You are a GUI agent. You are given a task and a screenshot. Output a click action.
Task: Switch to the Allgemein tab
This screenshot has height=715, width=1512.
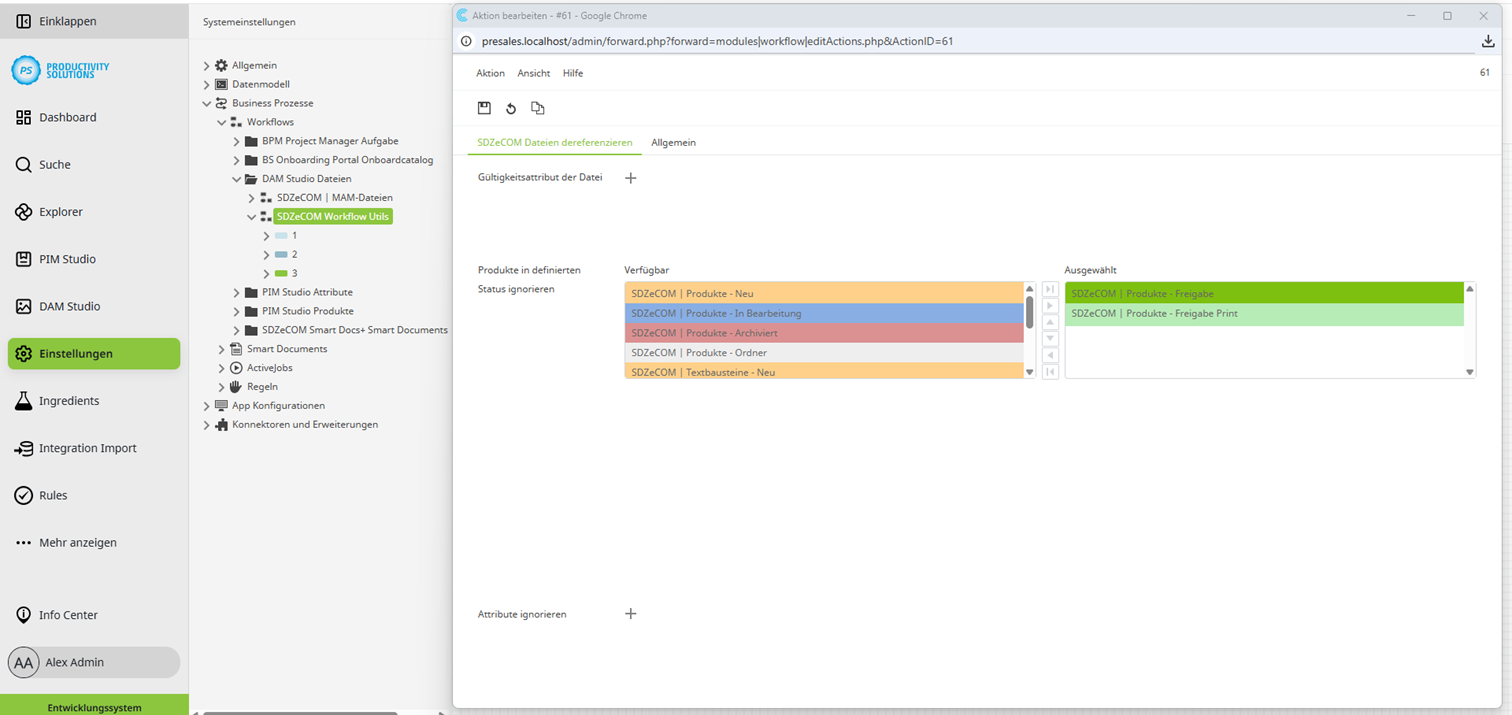[x=673, y=142]
